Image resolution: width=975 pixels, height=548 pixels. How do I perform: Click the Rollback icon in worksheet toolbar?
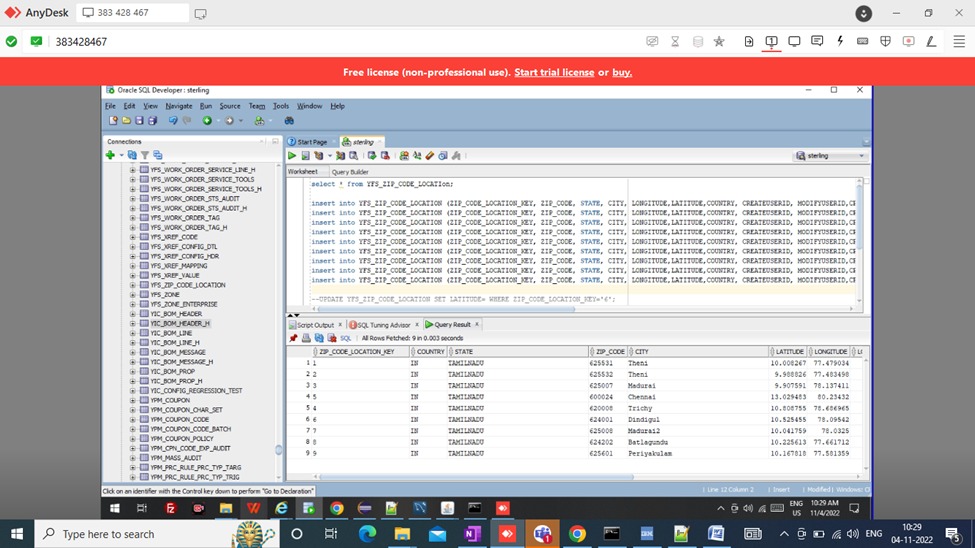pyautogui.click(x=384, y=156)
